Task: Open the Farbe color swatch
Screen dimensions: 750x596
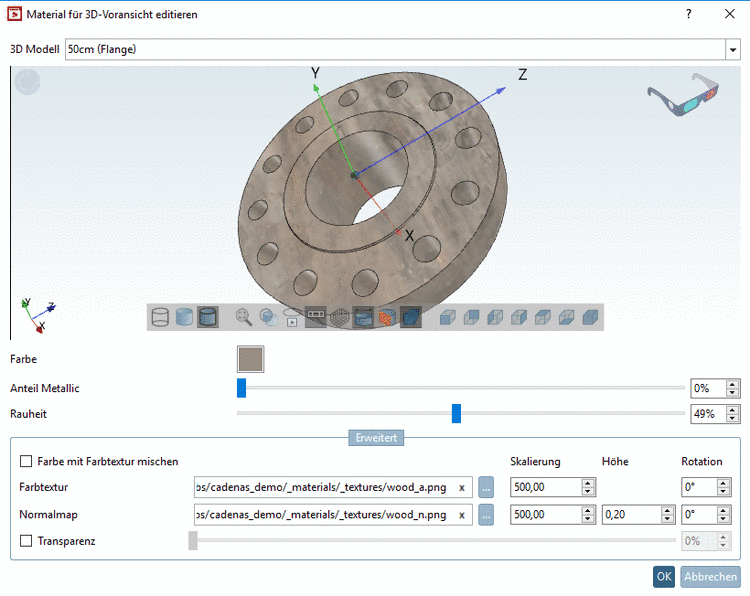Action: pos(250,359)
